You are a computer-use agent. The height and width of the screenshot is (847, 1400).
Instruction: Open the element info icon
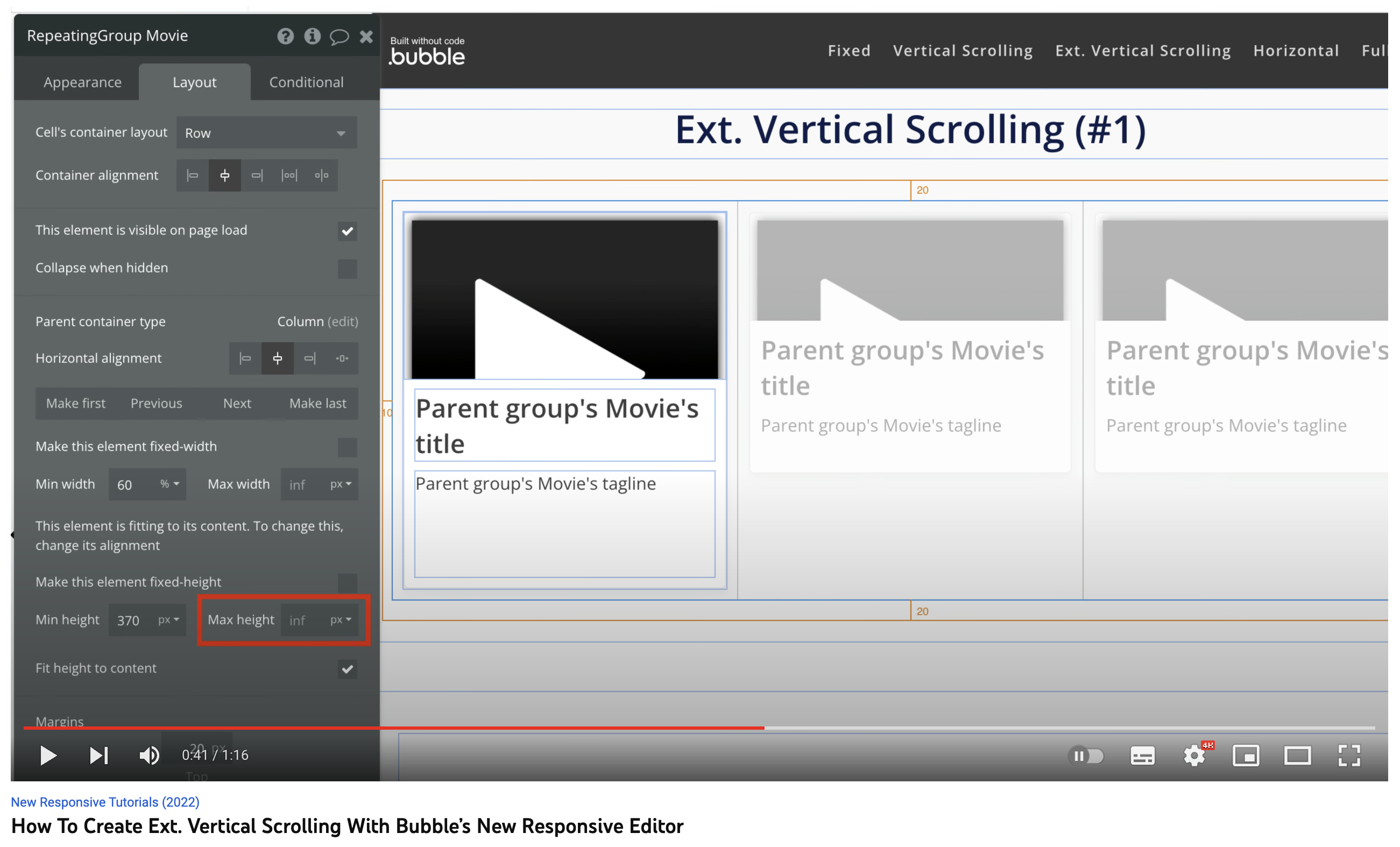[312, 37]
